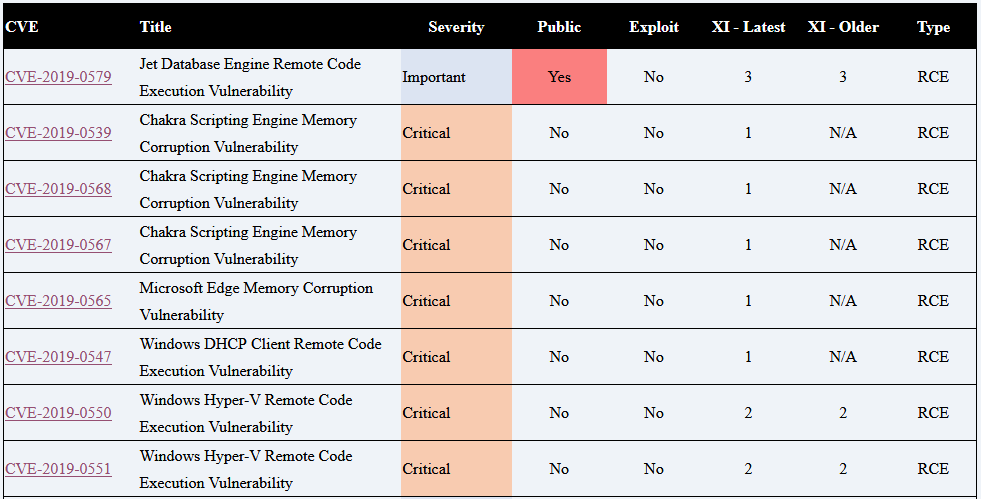This screenshot has width=981, height=499.
Task: Click the Type column header
Action: [x=933, y=27]
